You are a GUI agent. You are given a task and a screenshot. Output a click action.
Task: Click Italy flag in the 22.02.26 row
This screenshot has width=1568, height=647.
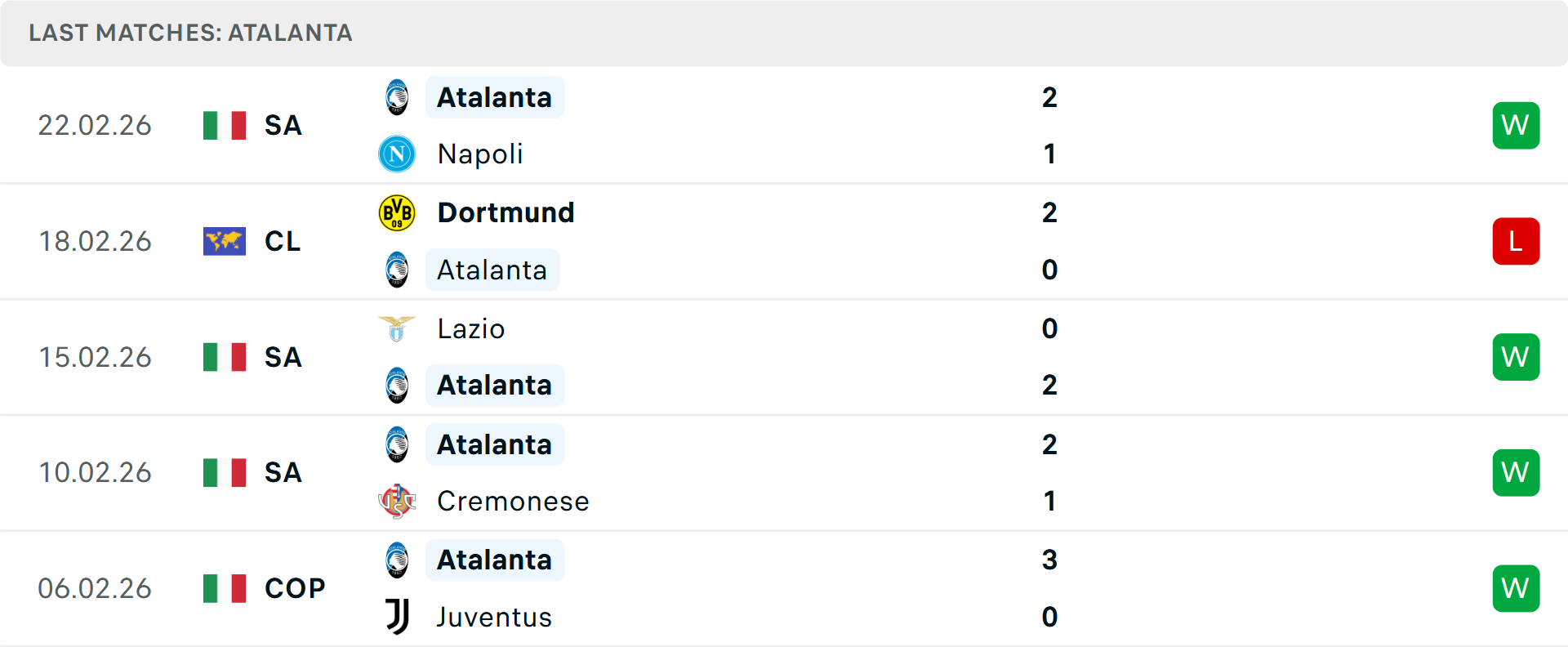point(225,125)
